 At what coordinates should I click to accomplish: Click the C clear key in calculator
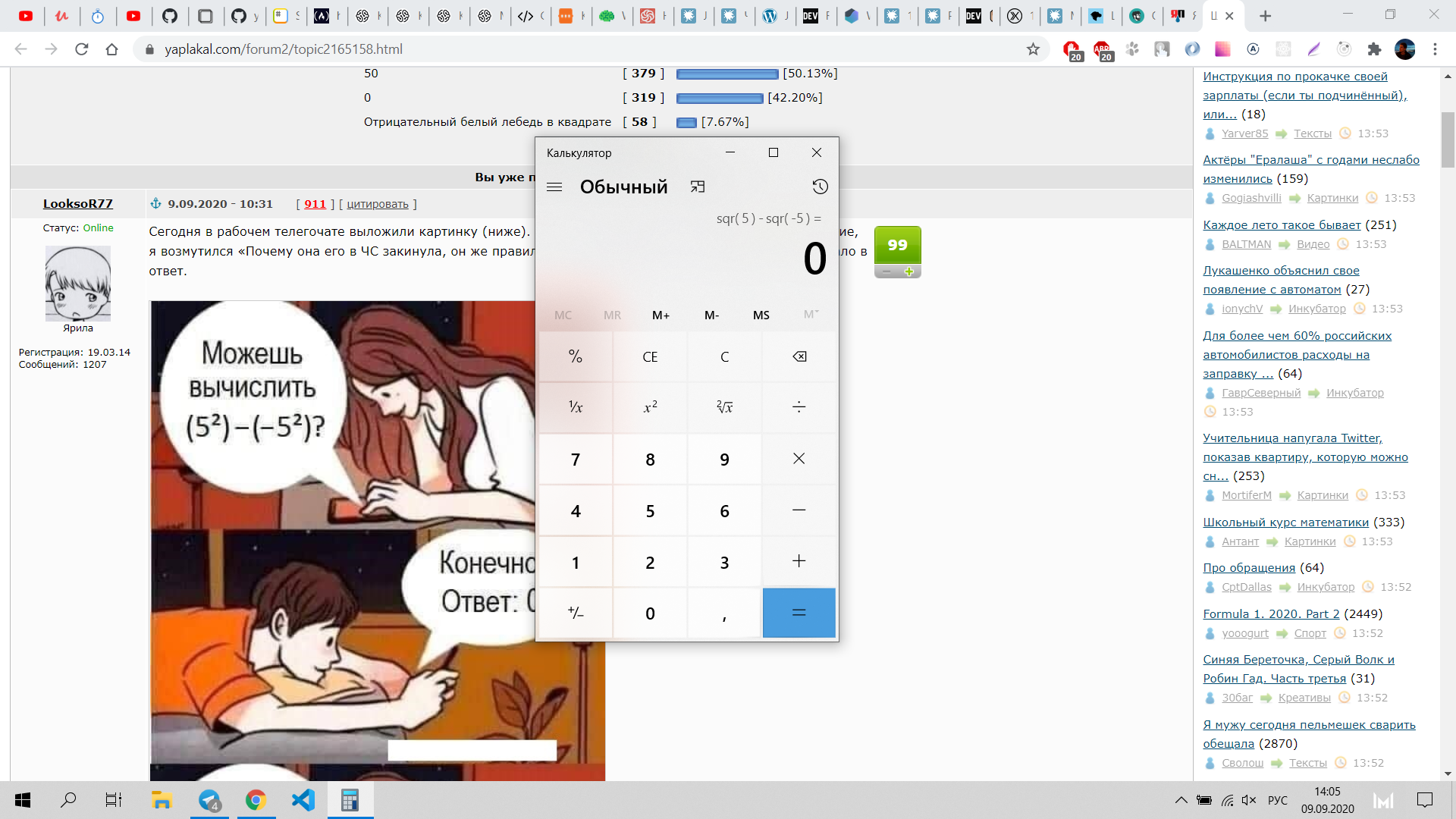[724, 356]
